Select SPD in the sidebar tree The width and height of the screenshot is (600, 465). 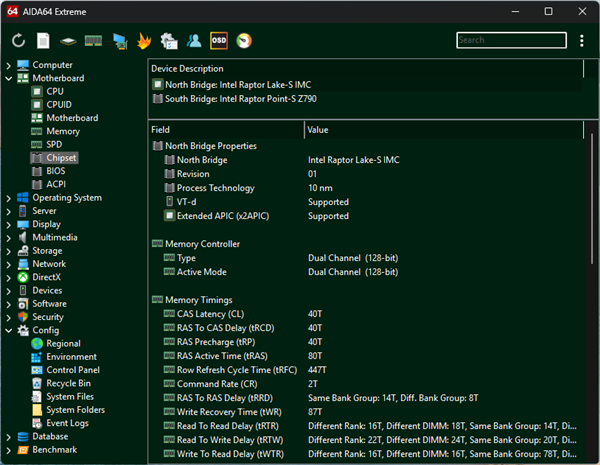[x=55, y=144]
